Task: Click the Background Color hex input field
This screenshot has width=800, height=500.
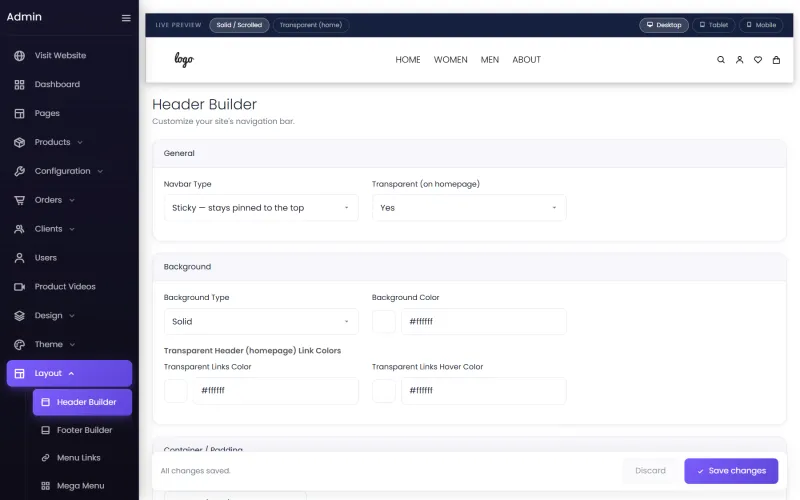Action: 484,321
